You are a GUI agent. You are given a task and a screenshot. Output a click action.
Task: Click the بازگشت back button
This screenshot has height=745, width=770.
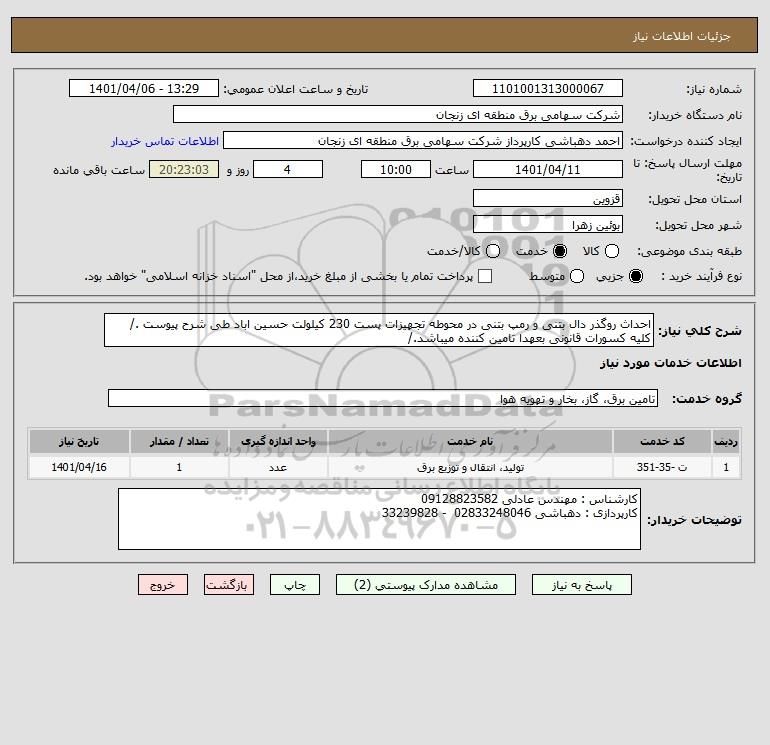click(x=229, y=584)
